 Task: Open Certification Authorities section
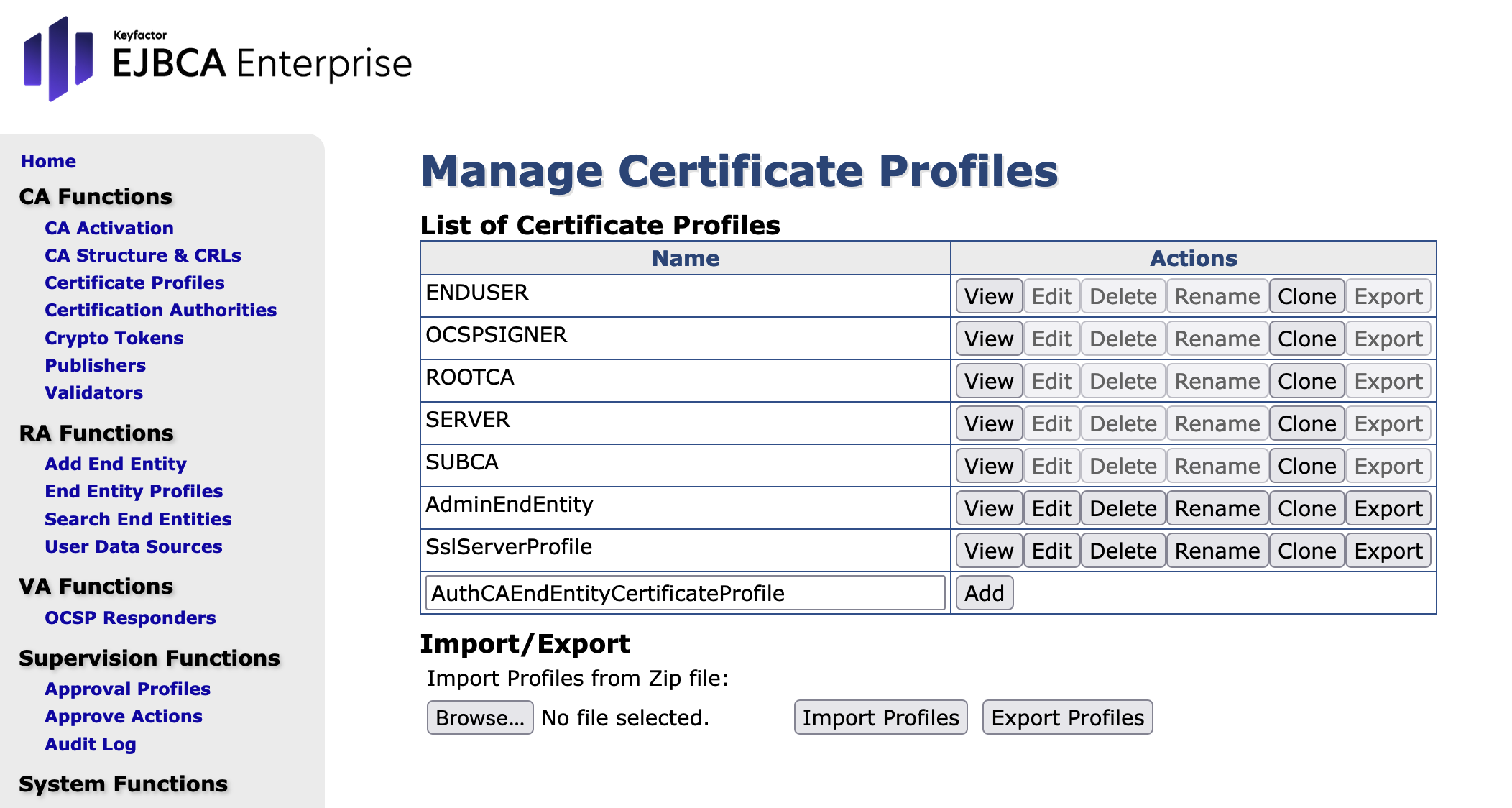(x=160, y=310)
